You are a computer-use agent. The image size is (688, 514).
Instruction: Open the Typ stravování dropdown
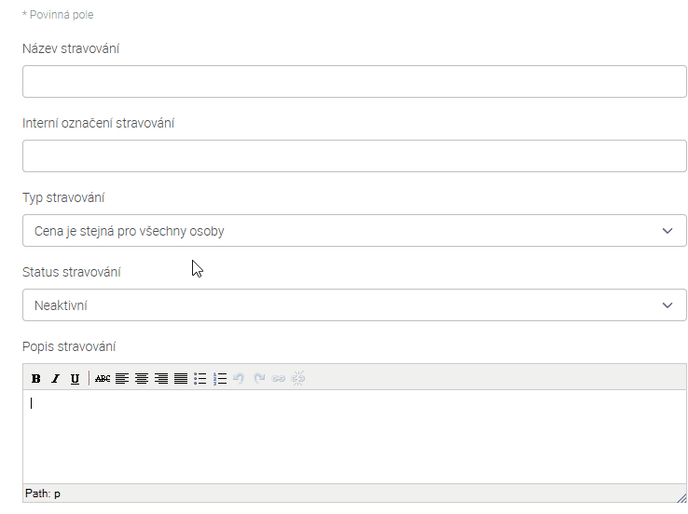click(x=354, y=231)
